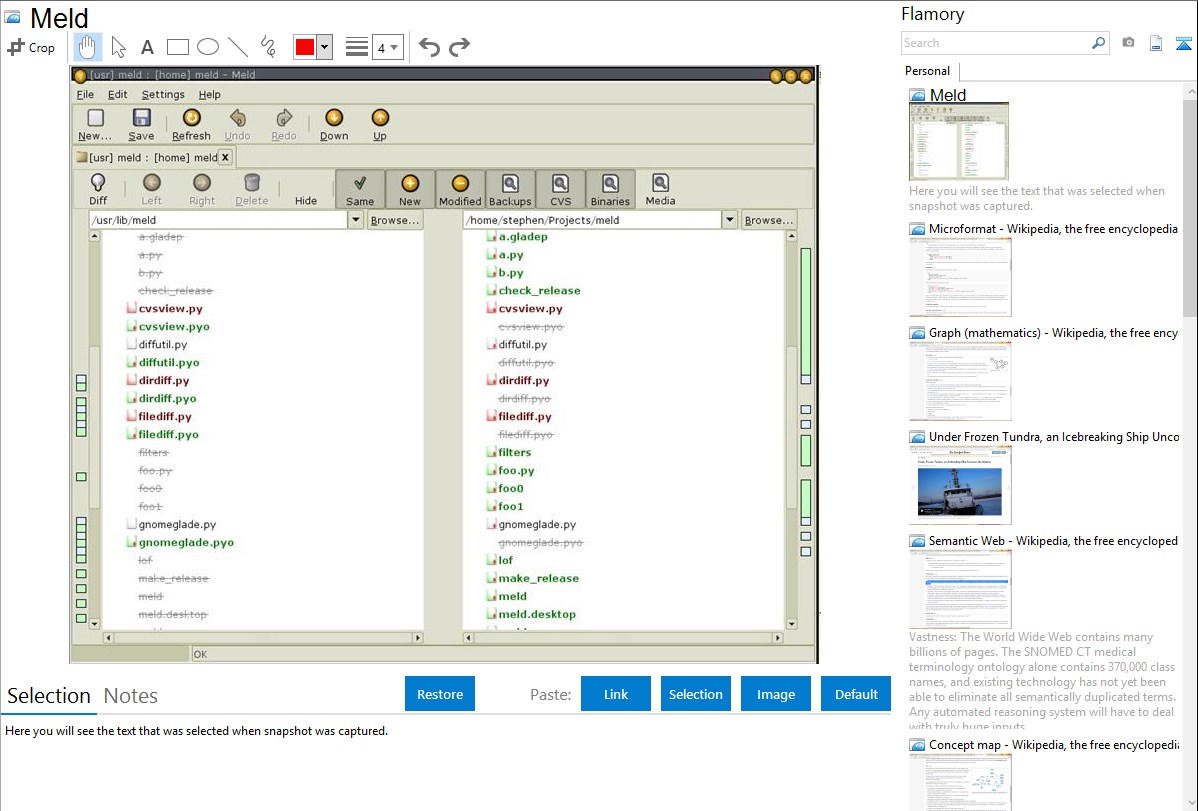
Task: Click the Refresh toolbar icon
Action: coord(191,125)
